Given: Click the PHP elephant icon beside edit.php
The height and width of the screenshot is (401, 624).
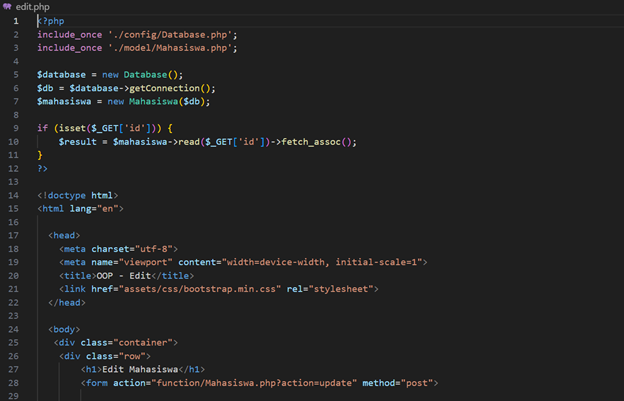Looking at the screenshot, I should pyautogui.click(x=7, y=6).
